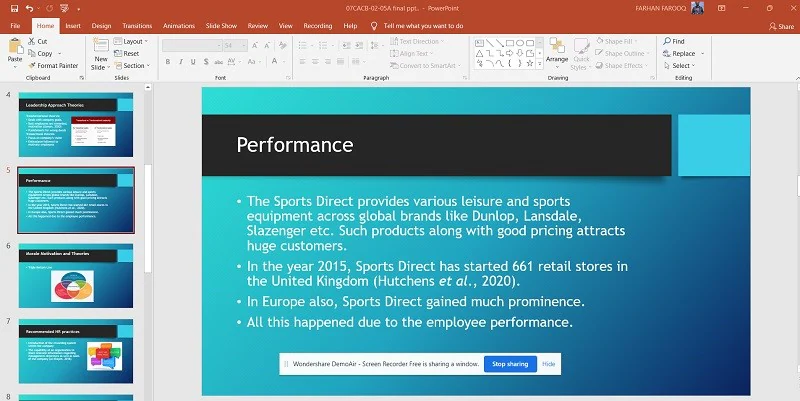Open the font size box showing 54
Viewport: 800px width, 401px height.
235,46
